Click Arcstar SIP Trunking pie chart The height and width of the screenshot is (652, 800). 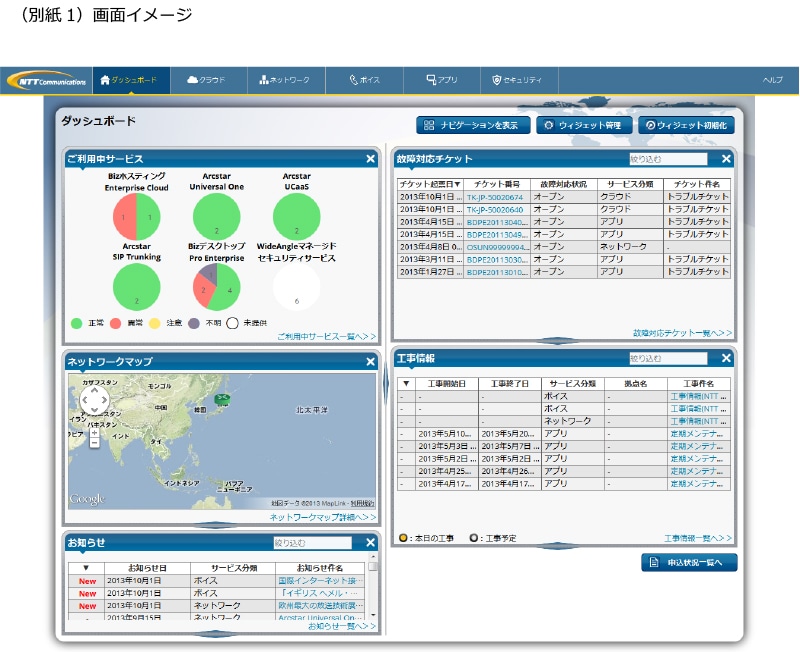tap(136, 287)
